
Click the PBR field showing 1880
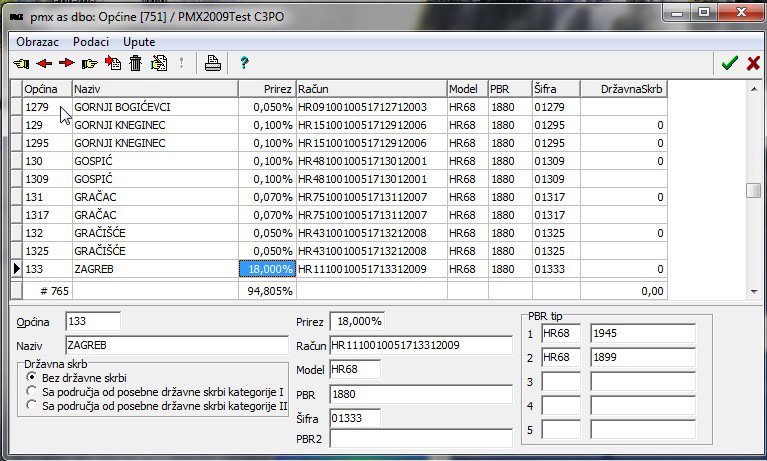point(421,394)
